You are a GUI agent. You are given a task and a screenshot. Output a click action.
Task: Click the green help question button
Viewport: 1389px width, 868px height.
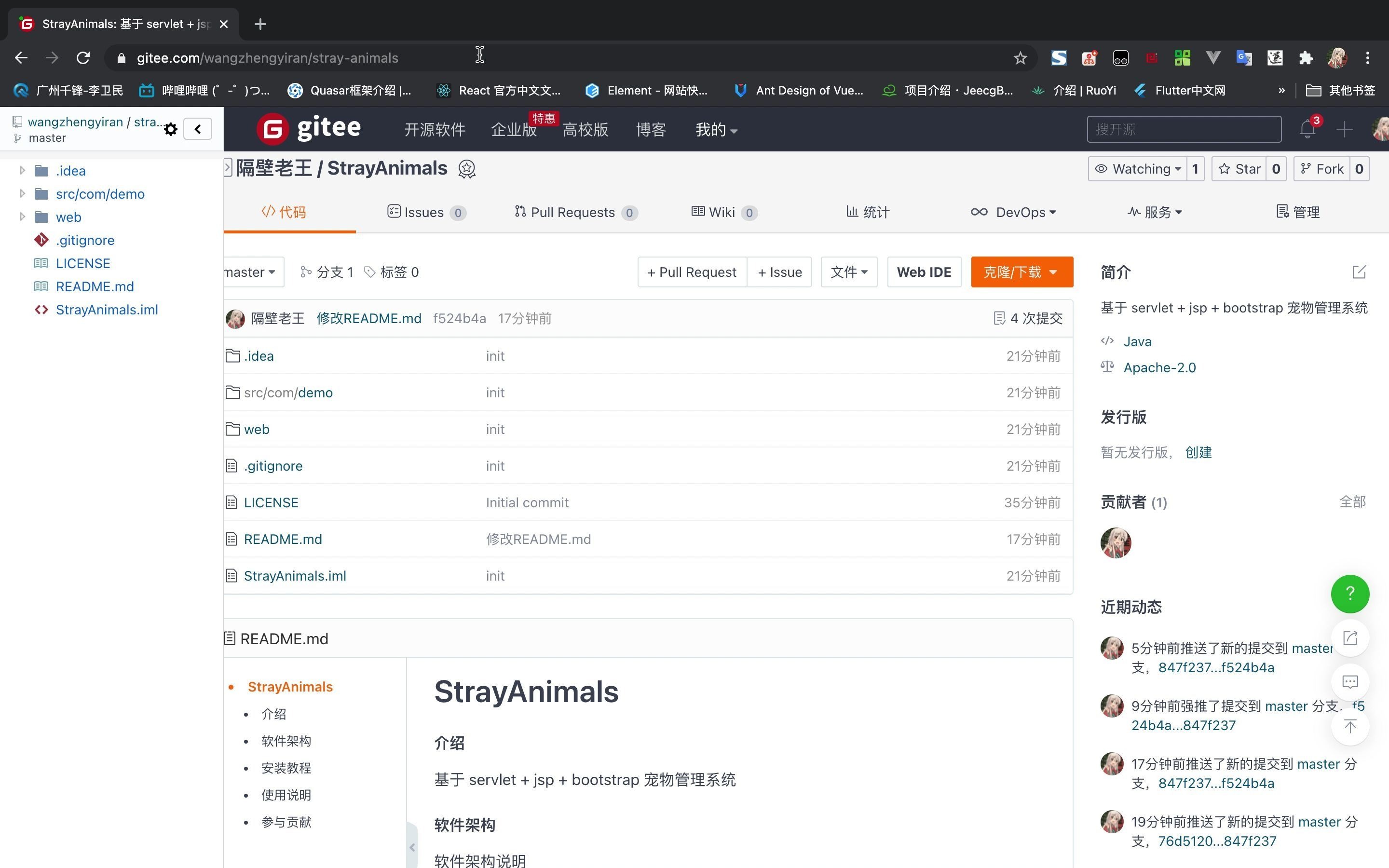1349,594
